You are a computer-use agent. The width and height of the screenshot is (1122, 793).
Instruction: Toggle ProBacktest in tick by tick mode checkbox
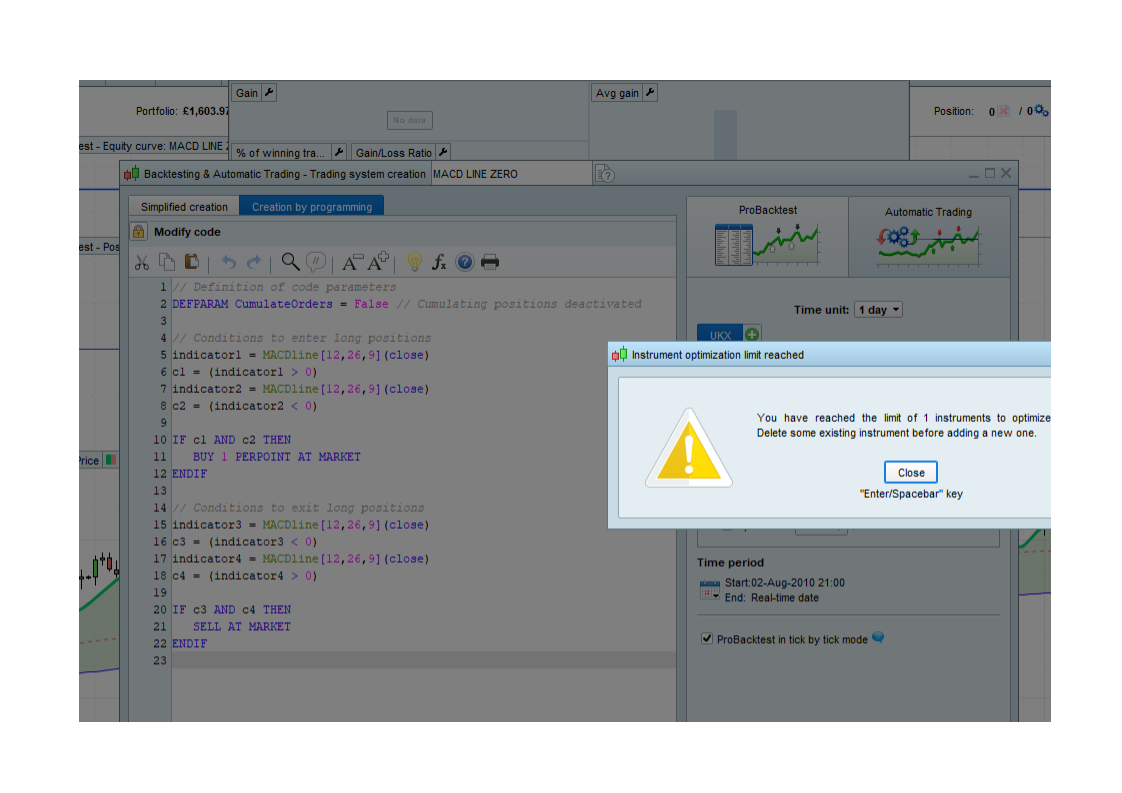(707, 638)
